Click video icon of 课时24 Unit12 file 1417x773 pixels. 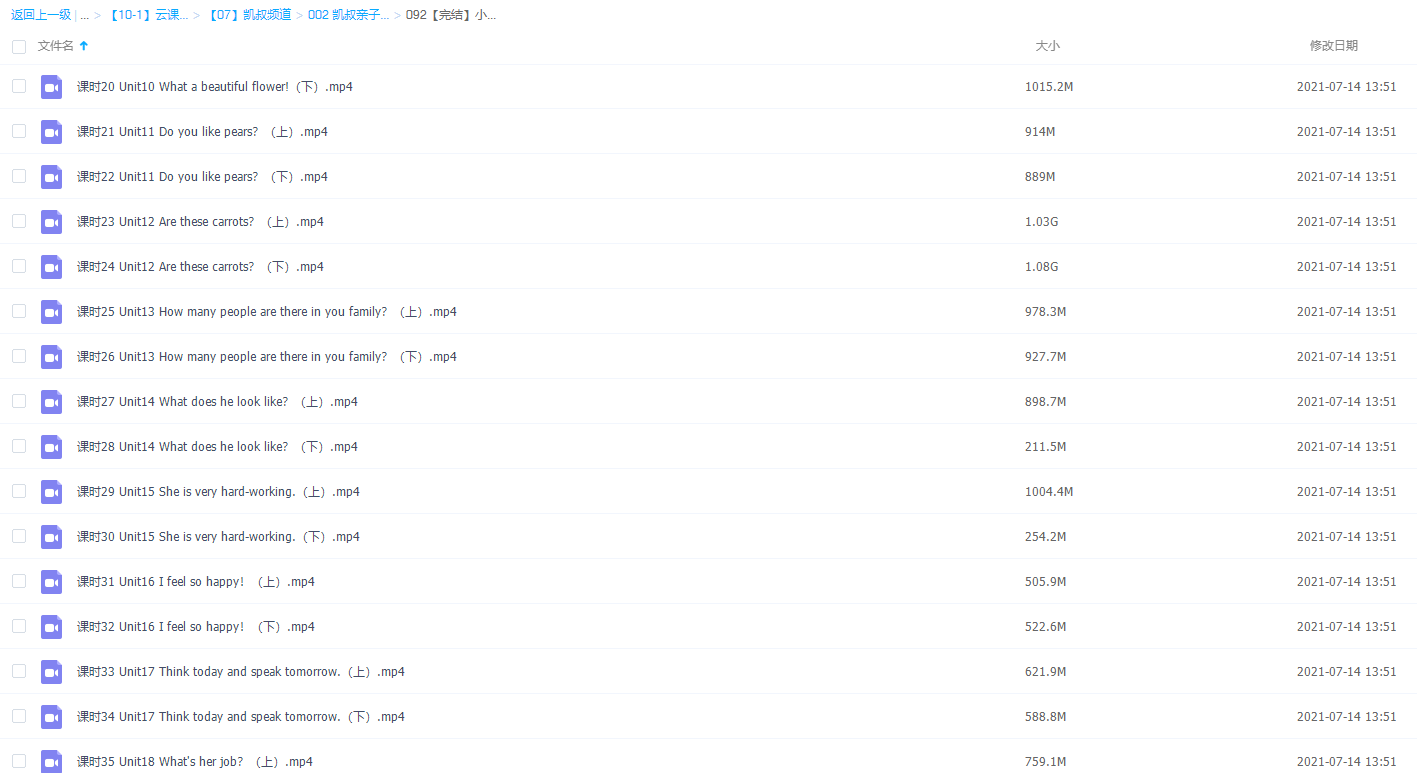point(51,267)
